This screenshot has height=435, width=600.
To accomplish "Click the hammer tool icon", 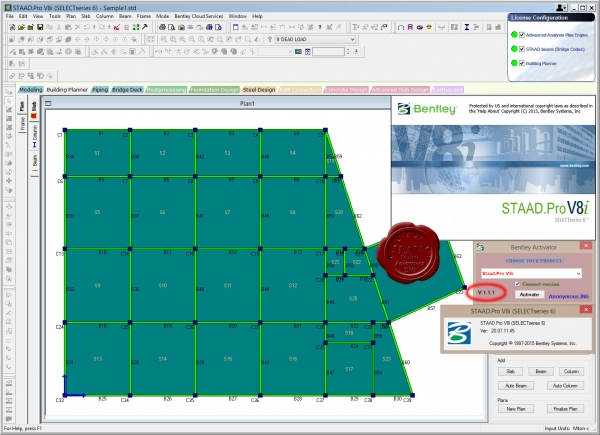I will 145,27.
